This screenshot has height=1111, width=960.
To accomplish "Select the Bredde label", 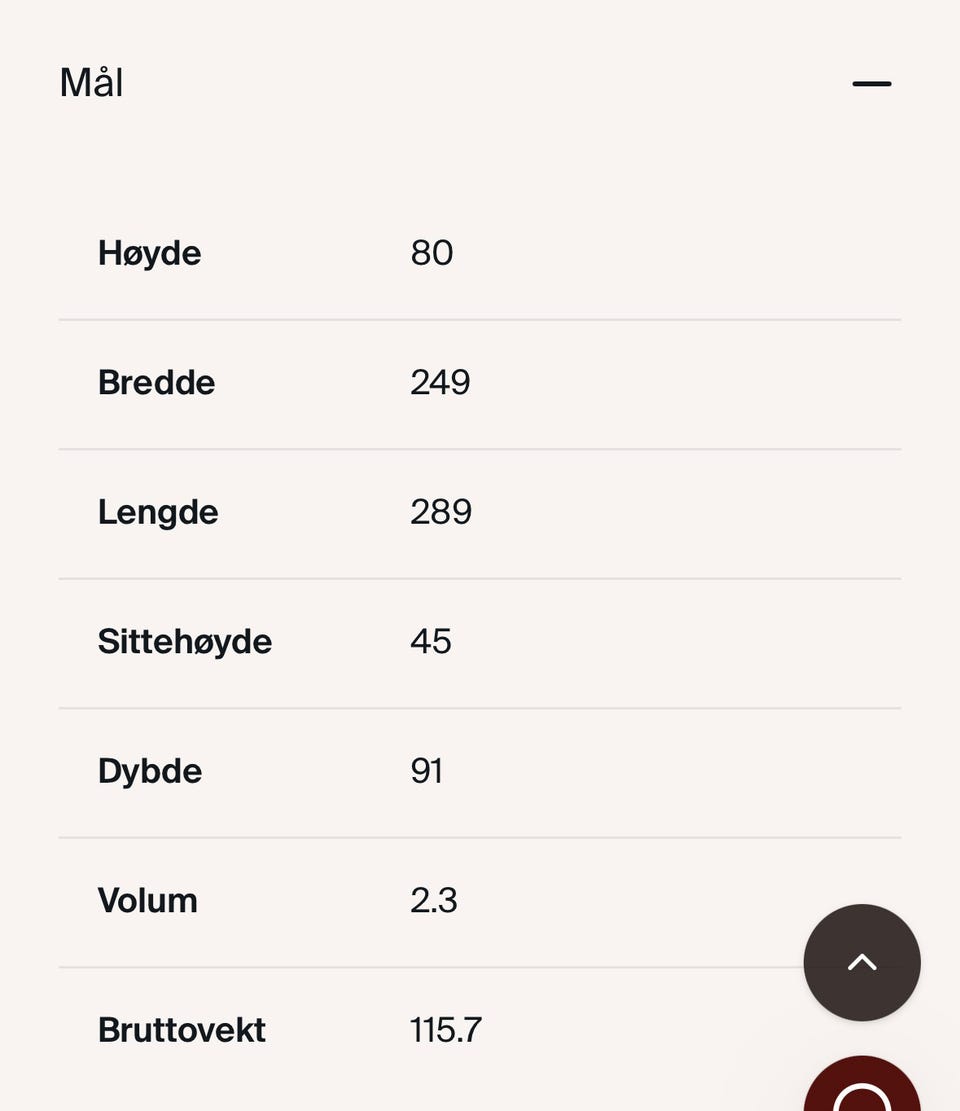I will click(157, 383).
